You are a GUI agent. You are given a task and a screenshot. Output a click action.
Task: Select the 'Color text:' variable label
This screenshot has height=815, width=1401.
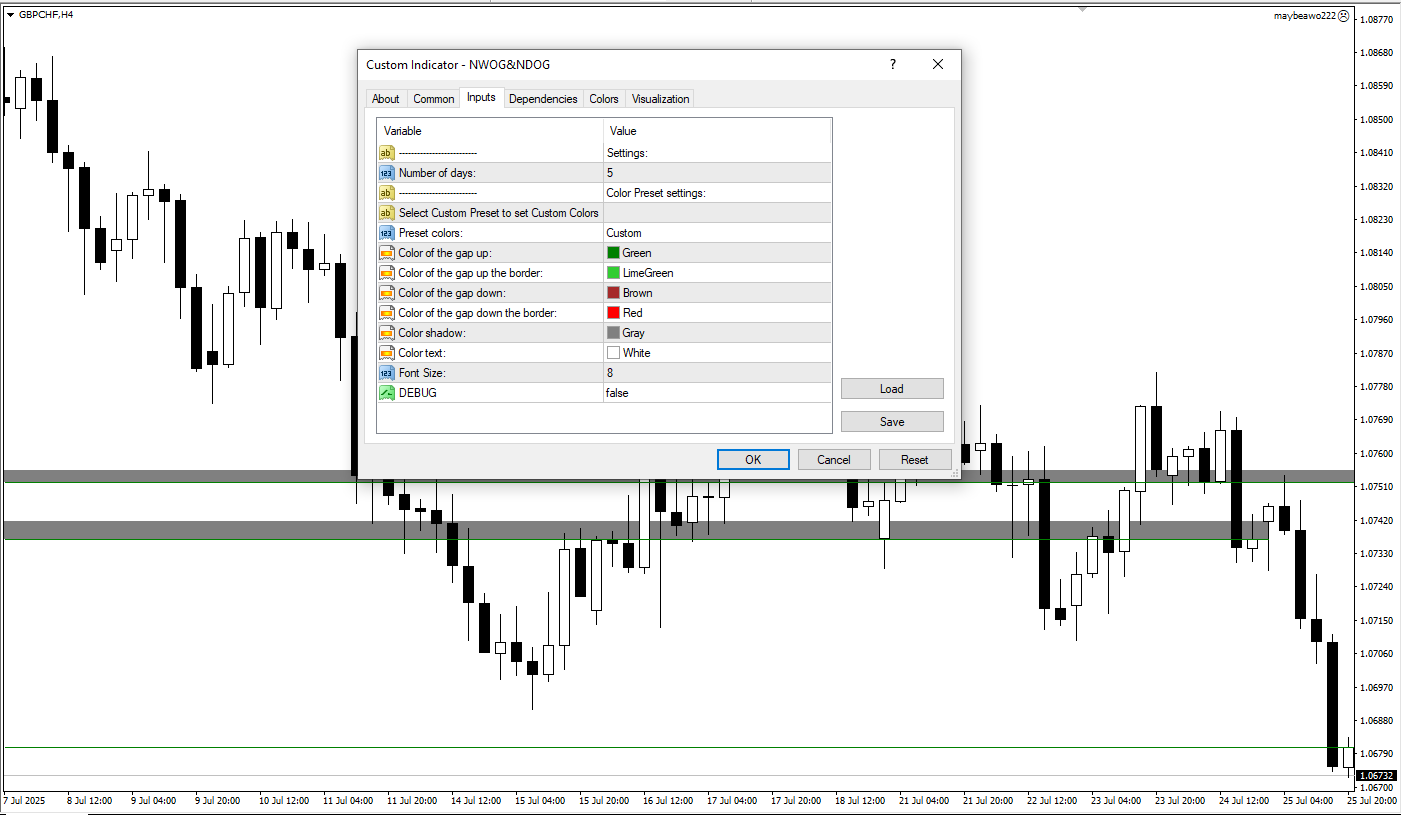422,353
